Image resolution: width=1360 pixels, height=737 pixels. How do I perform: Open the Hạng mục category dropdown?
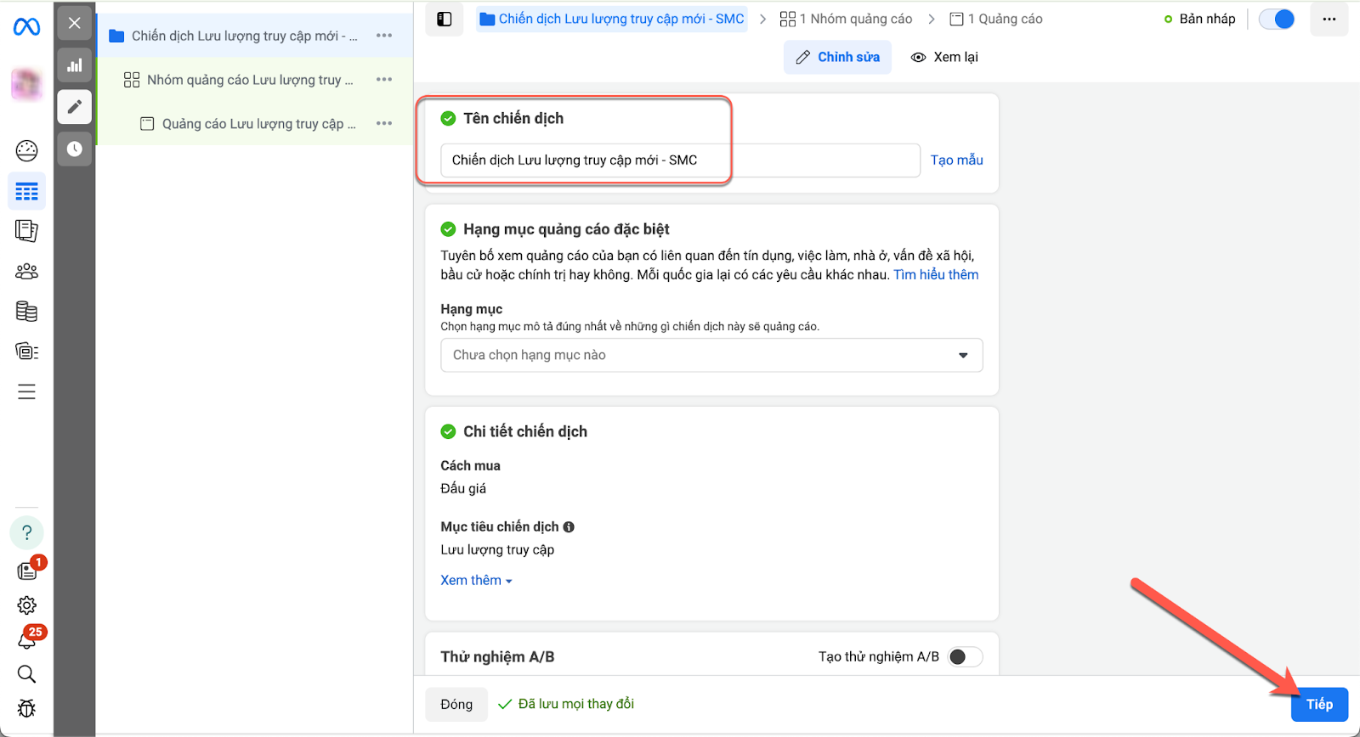tap(711, 355)
